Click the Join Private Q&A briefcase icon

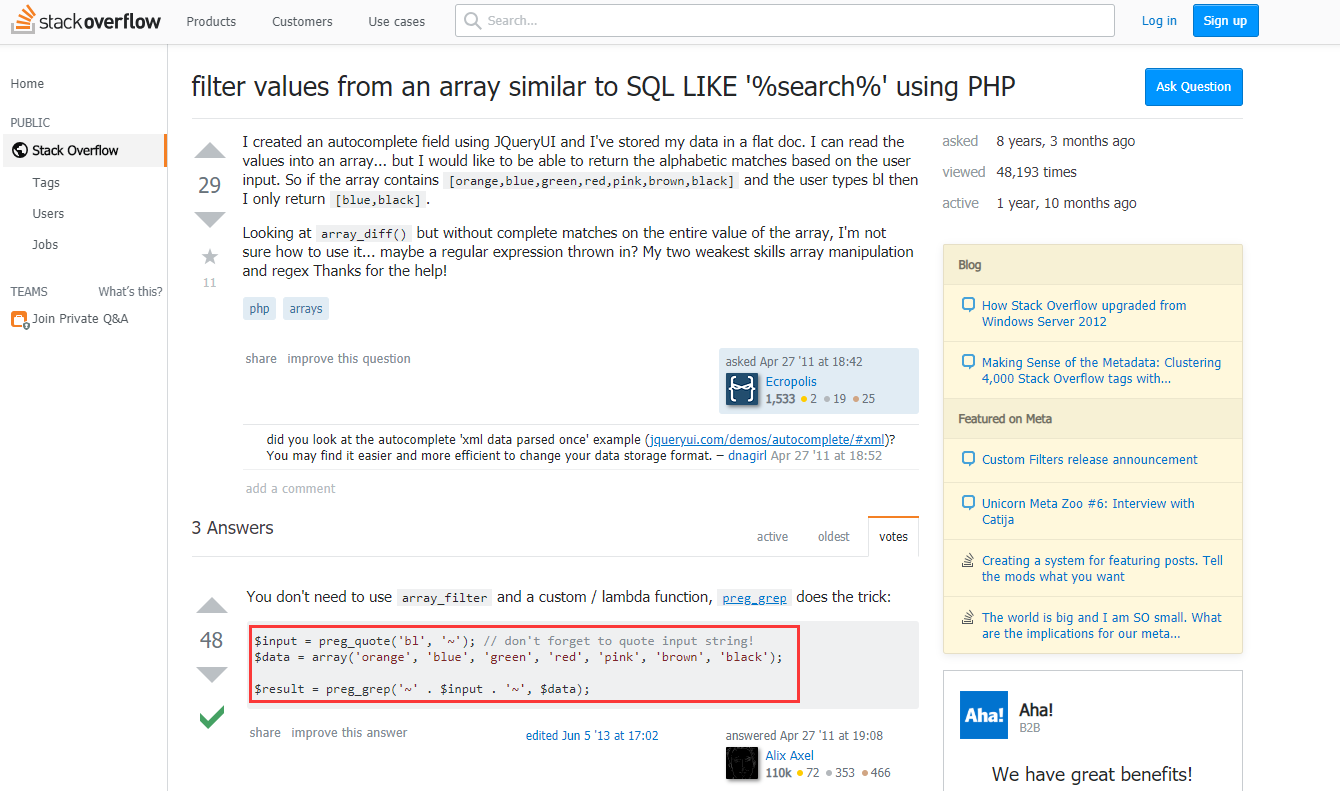(x=19, y=319)
